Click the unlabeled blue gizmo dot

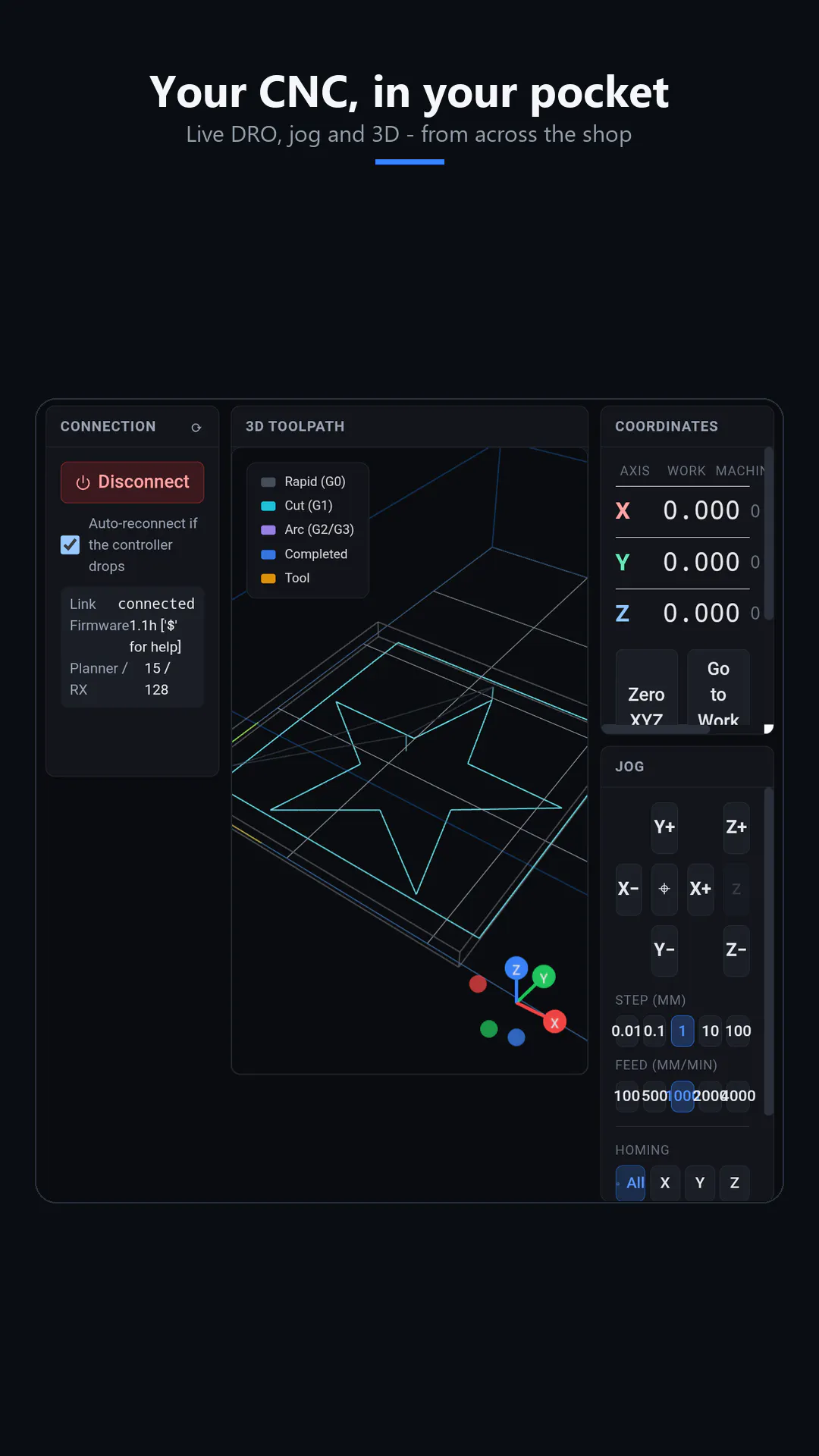(516, 1037)
